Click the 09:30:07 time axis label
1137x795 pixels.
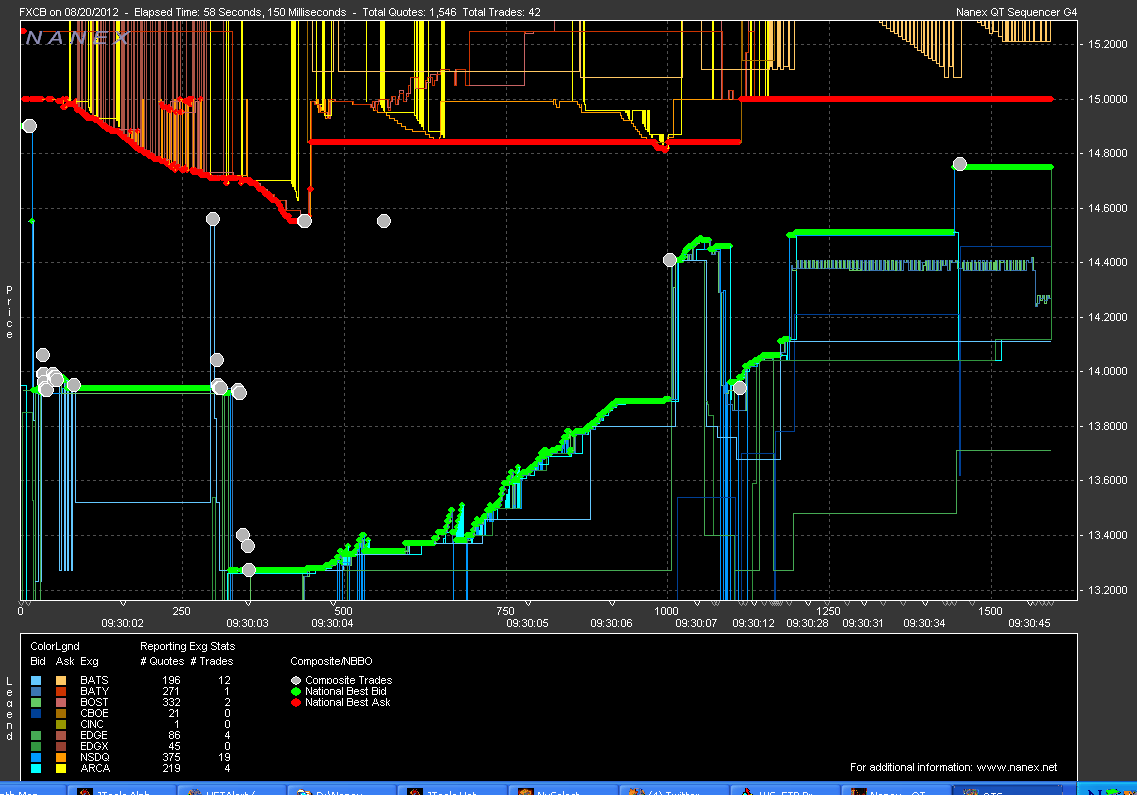pyautogui.click(x=696, y=623)
